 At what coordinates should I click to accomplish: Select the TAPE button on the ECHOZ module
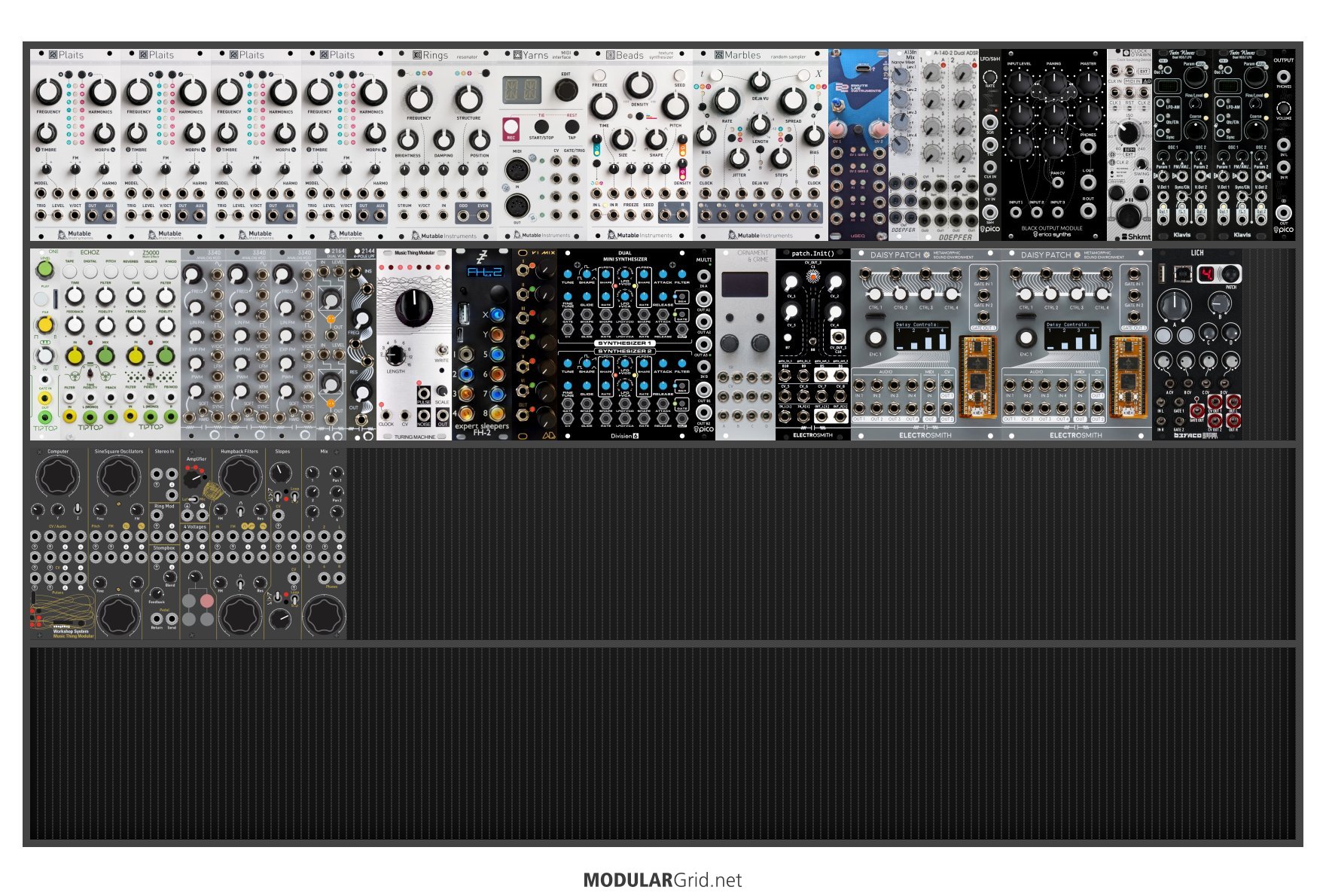coord(70,272)
